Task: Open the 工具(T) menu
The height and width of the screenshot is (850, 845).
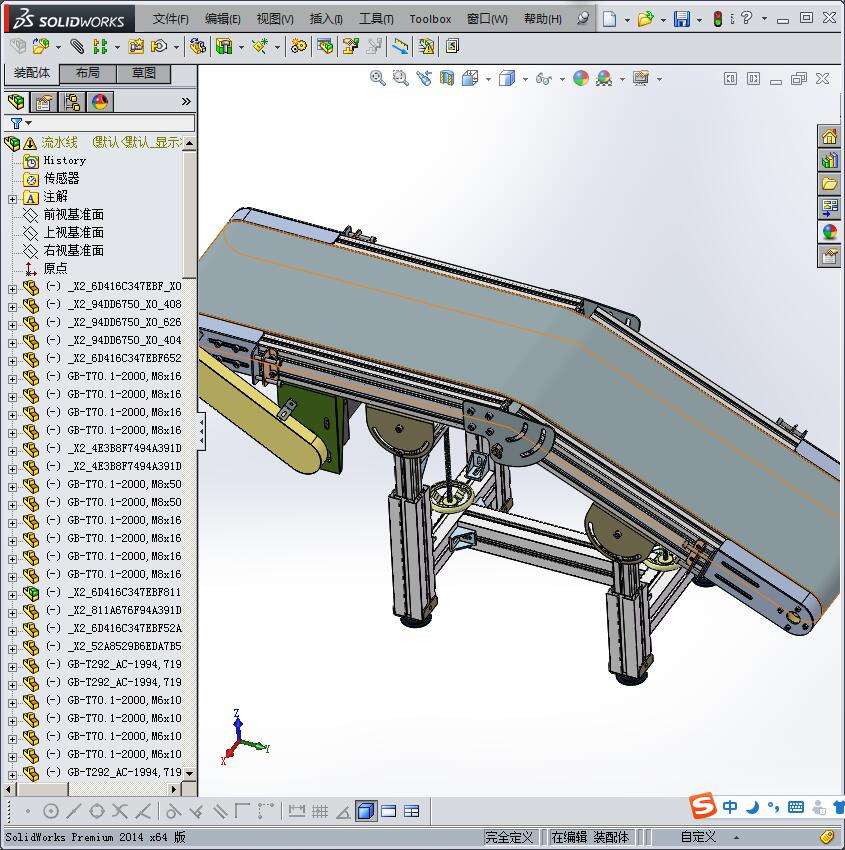Action: coord(376,19)
